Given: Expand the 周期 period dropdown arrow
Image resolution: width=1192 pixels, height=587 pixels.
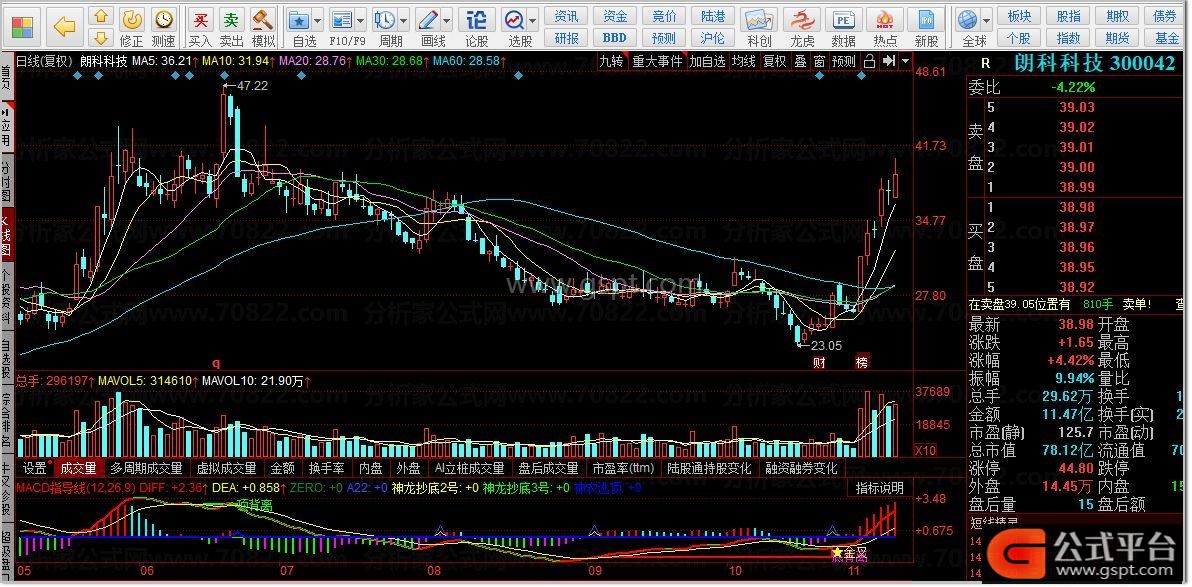Looking at the screenshot, I should pos(404,21).
